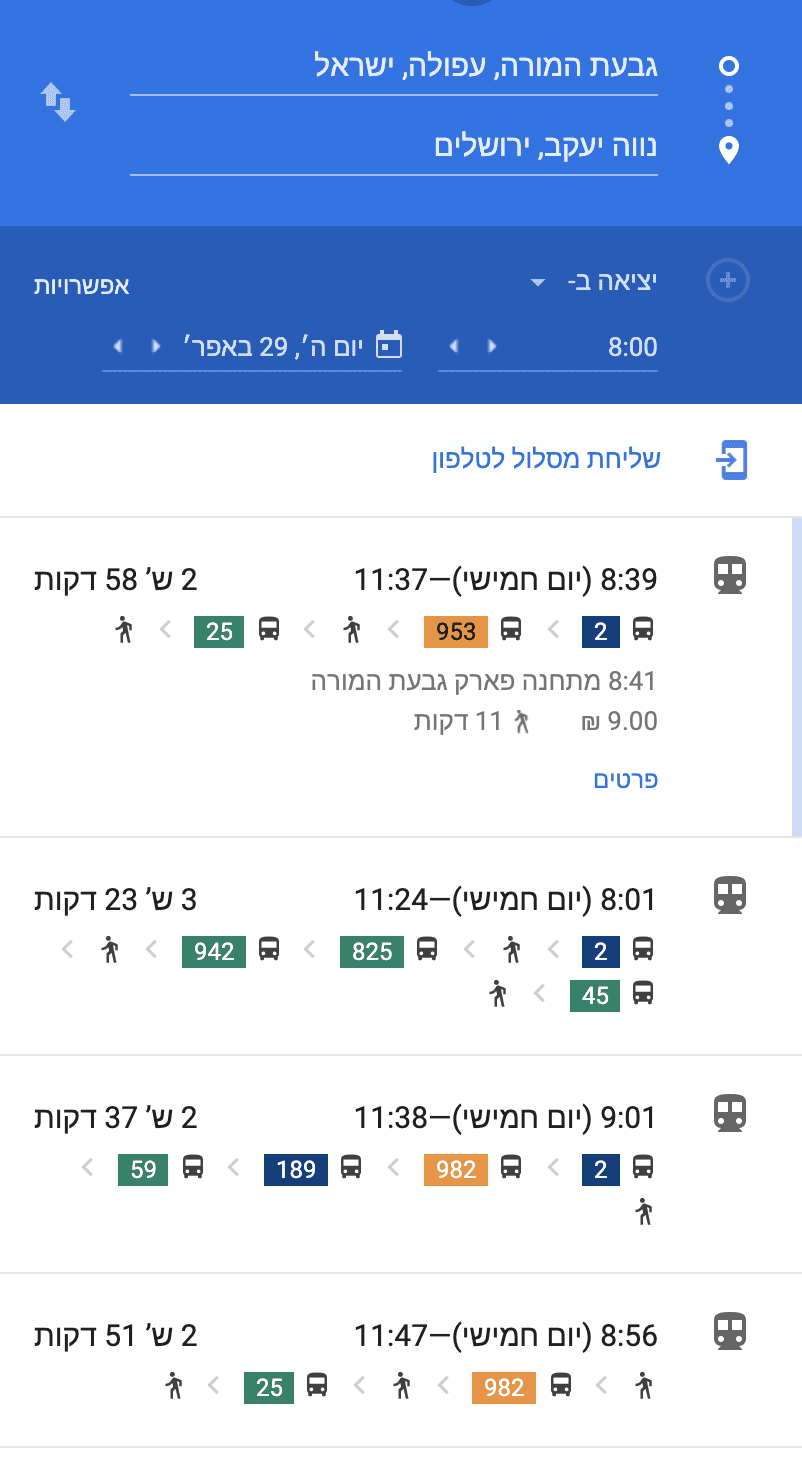The width and height of the screenshot is (802, 1480).
Task: Click the add destination plus icon
Action: [727, 281]
